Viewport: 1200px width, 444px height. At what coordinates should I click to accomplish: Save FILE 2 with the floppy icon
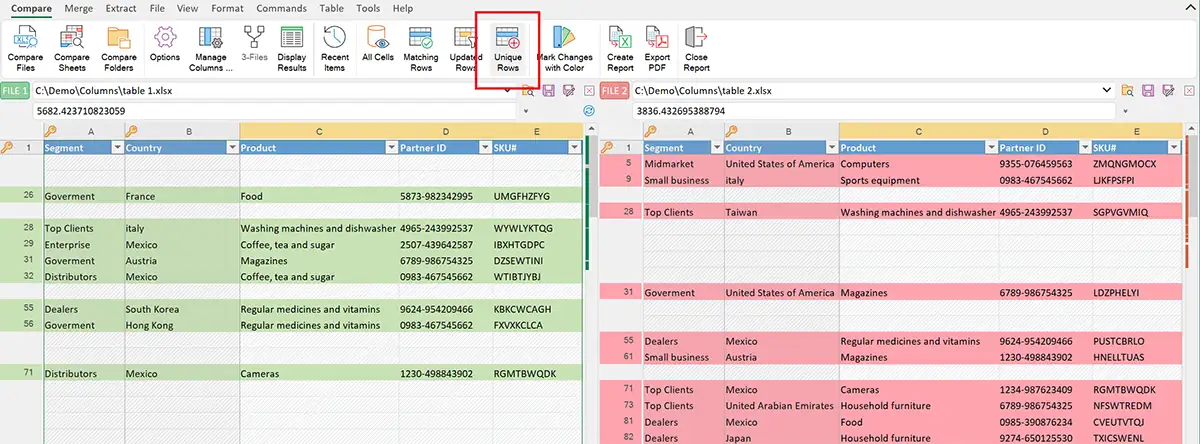1149,91
